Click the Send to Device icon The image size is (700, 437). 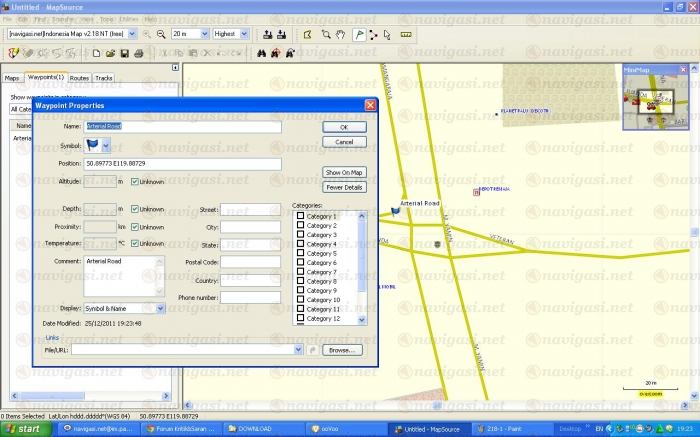[282, 33]
